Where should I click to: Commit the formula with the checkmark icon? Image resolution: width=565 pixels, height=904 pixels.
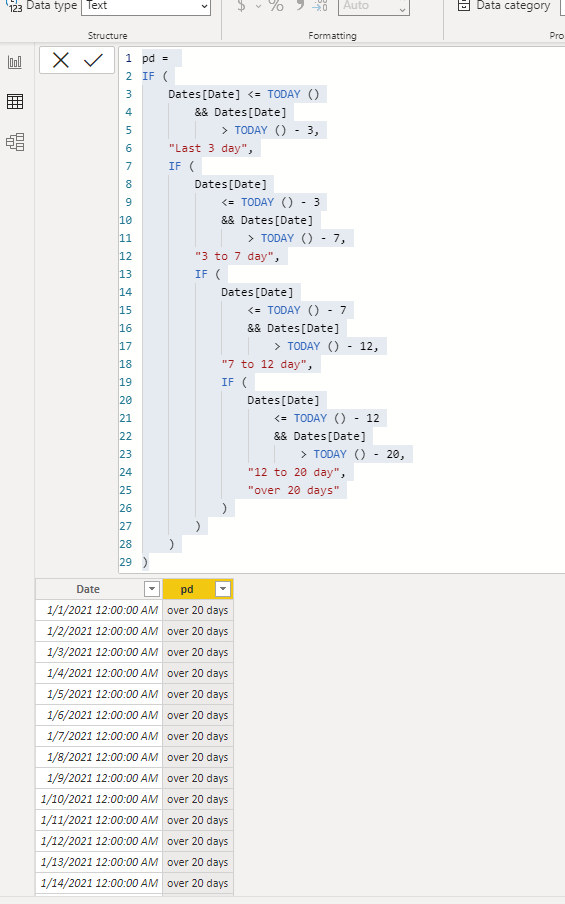(x=93, y=60)
